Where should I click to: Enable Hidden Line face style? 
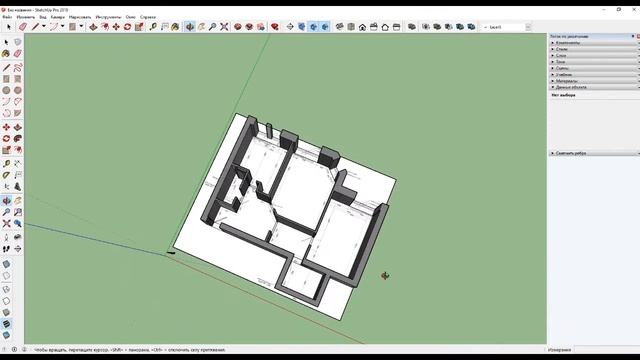(6, 301)
